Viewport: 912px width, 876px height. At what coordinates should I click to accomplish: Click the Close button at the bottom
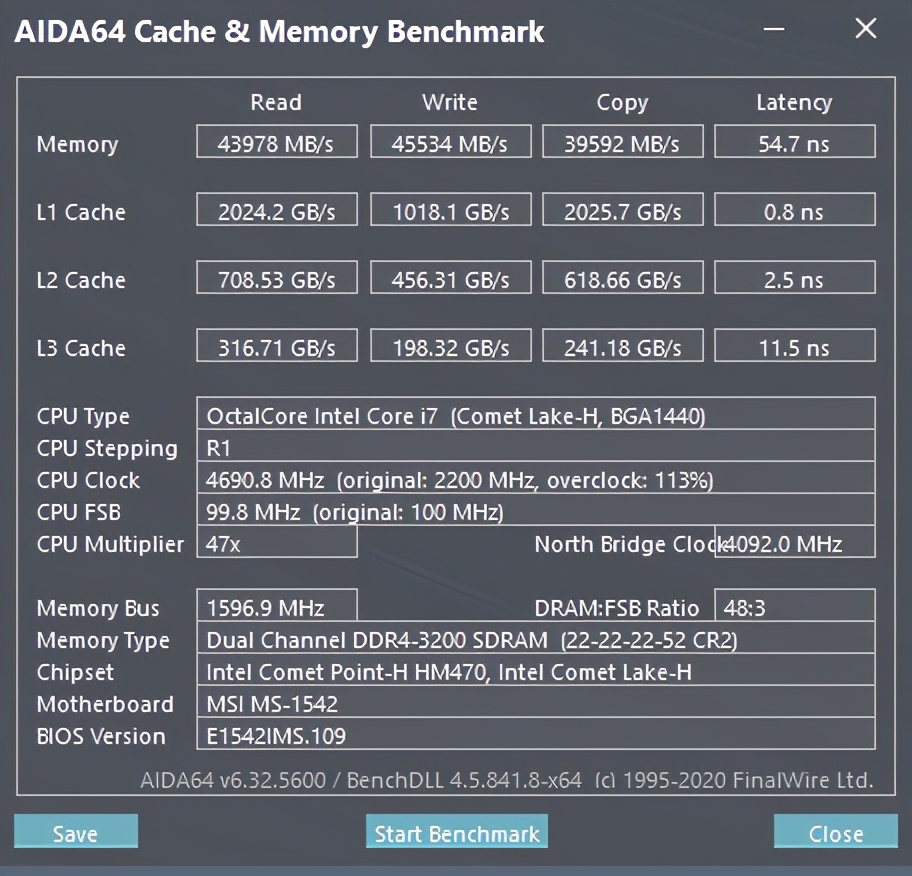pyautogui.click(x=835, y=832)
